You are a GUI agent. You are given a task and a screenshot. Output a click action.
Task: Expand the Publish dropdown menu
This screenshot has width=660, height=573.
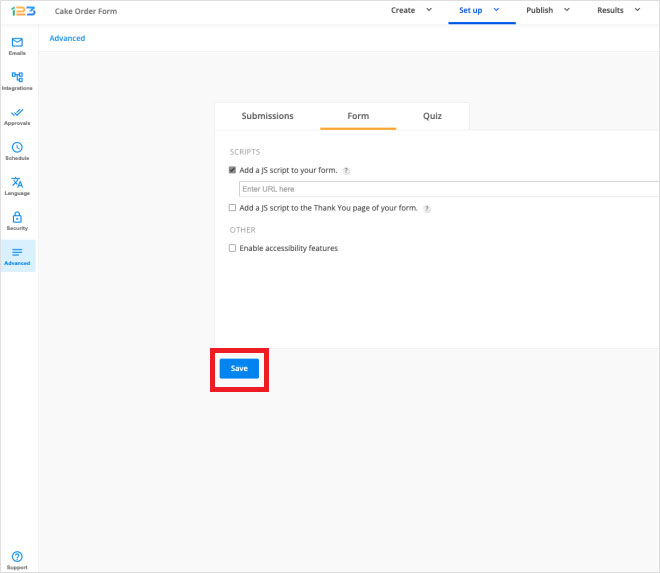point(547,11)
